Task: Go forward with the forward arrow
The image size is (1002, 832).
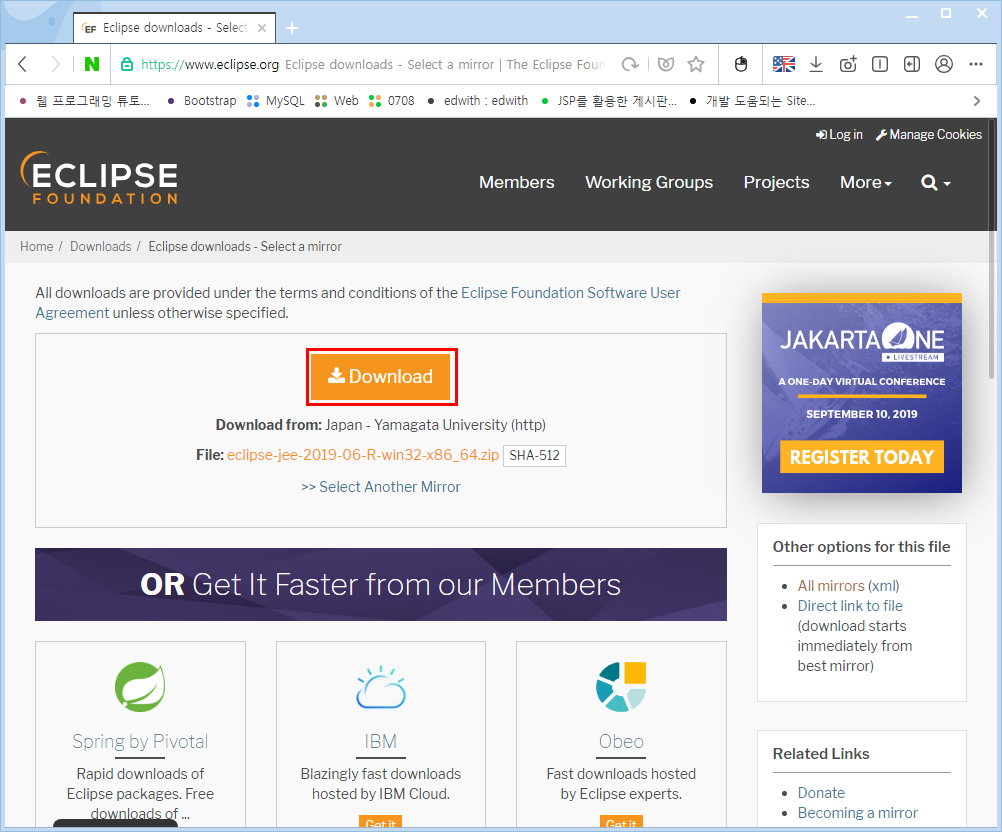Action: coord(56,64)
